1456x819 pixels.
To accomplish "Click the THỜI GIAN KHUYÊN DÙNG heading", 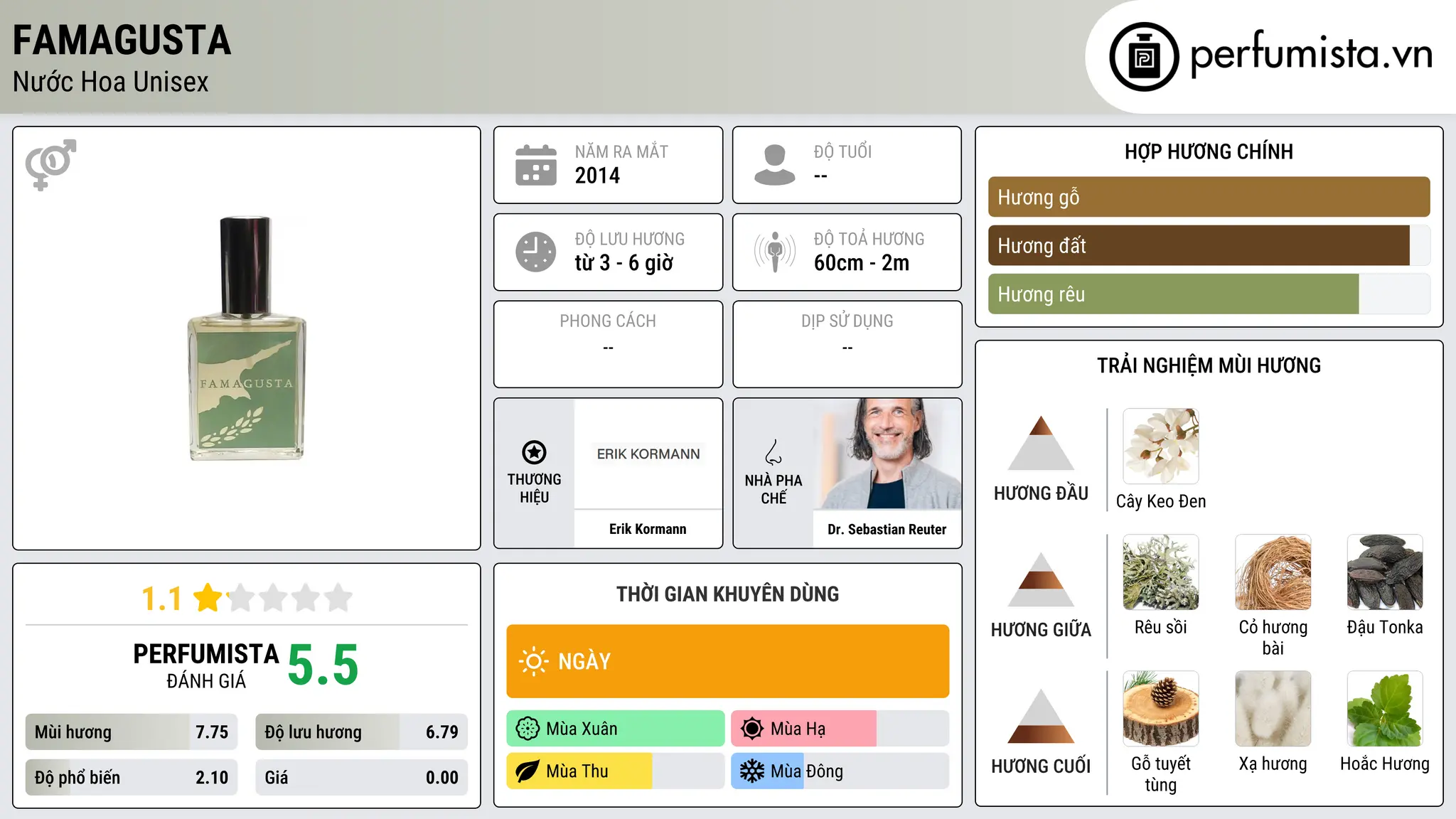I will tap(727, 594).
